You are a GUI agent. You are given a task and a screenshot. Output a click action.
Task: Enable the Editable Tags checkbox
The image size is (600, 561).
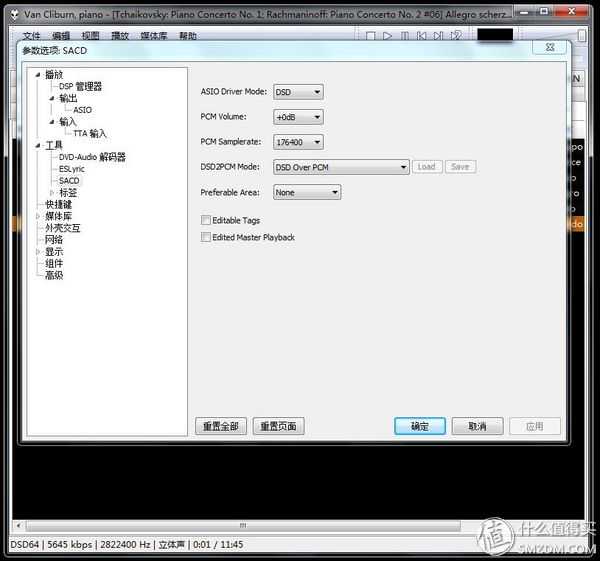(x=206, y=220)
